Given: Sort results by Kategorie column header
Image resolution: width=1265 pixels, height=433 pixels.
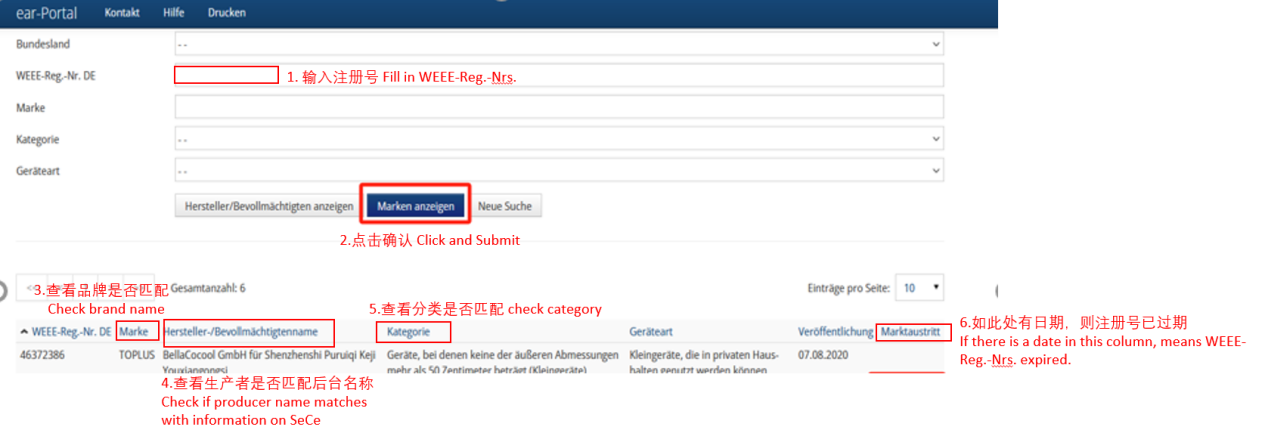Looking at the screenshot, I should tap(412, 332).
